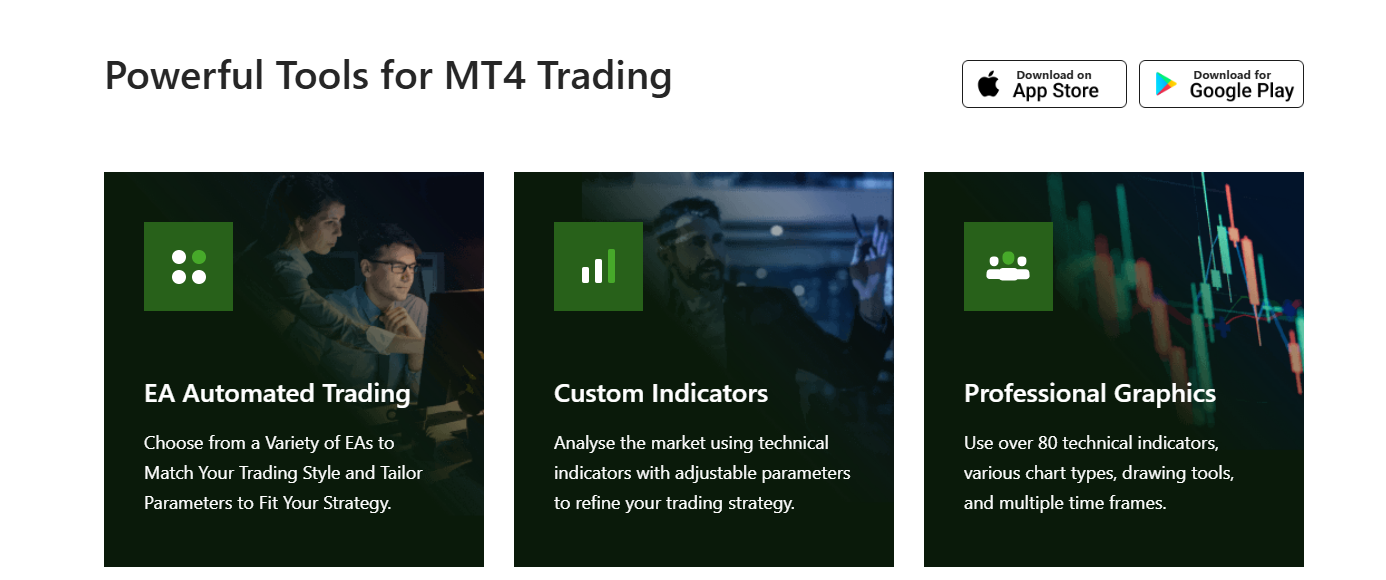Screen dimensions: 1386x580
Task: Click the Apple logo in App Store button
Action: point(988,84)
